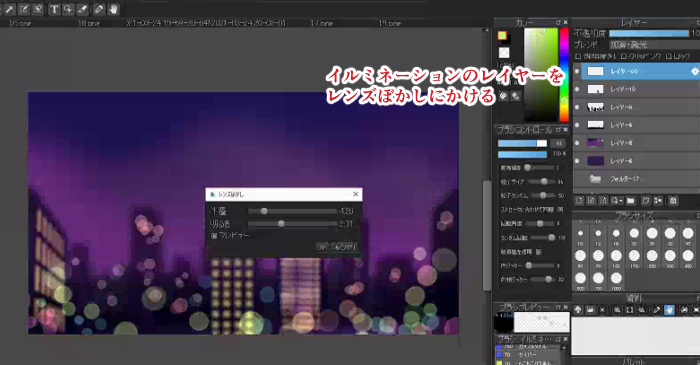This screenshot has width=700, height=365.
Task: Select the フォルダー layer folder row
Action: pos(636,179)
